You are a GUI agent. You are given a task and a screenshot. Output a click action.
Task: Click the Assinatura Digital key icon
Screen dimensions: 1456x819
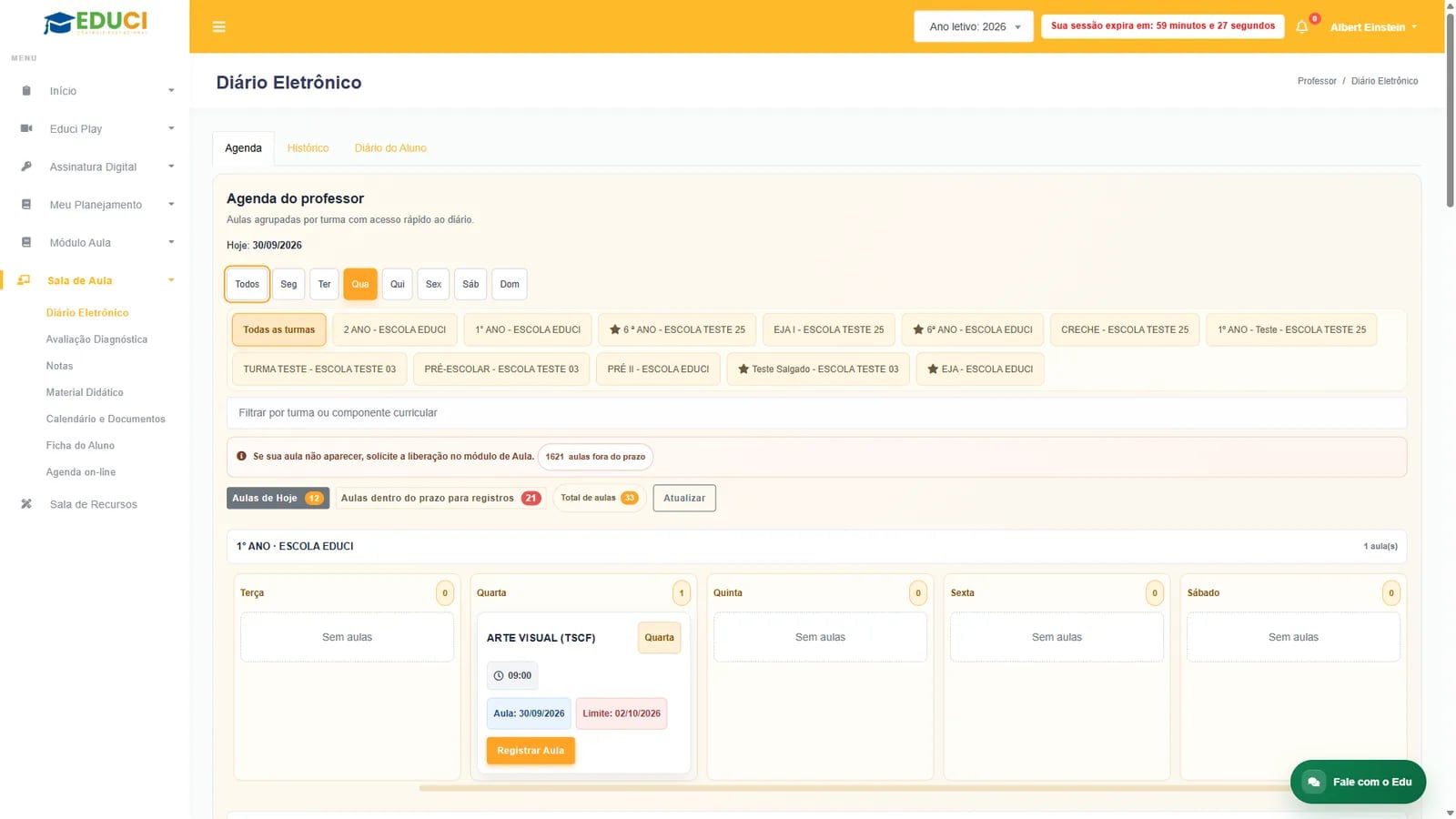point(26,167)
